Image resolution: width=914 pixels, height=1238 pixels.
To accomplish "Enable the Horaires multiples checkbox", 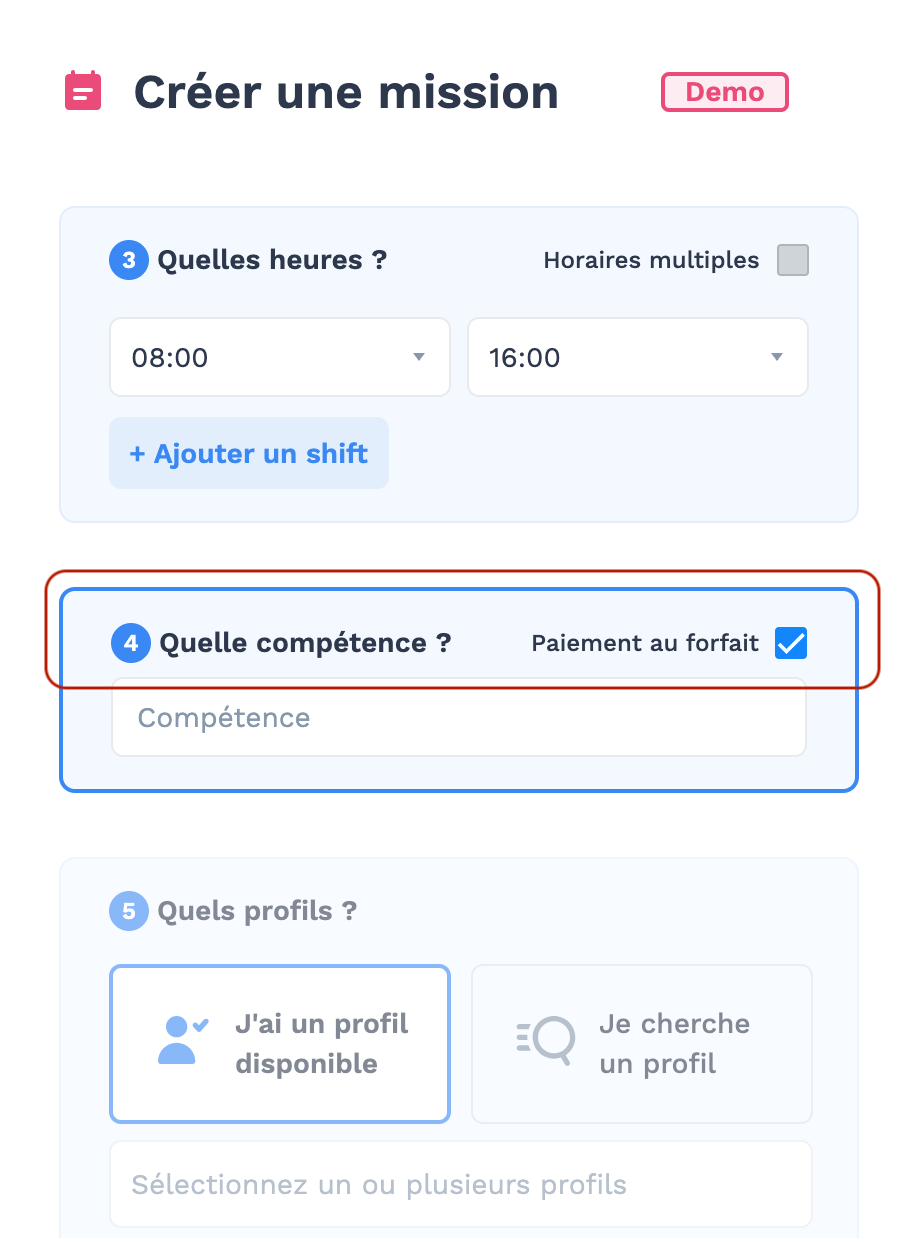I will coord(793,260).
